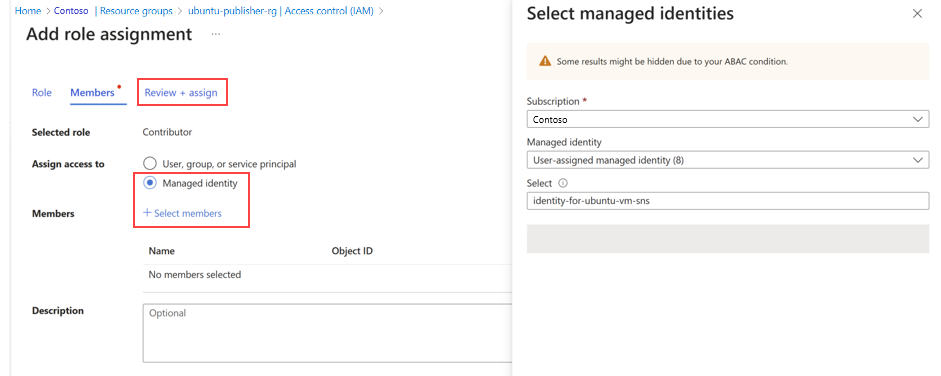The width and height of the screenshot is (941, 376).
Task: Click the warning triangle icon in ABAC notice
Action: (545, 61)
